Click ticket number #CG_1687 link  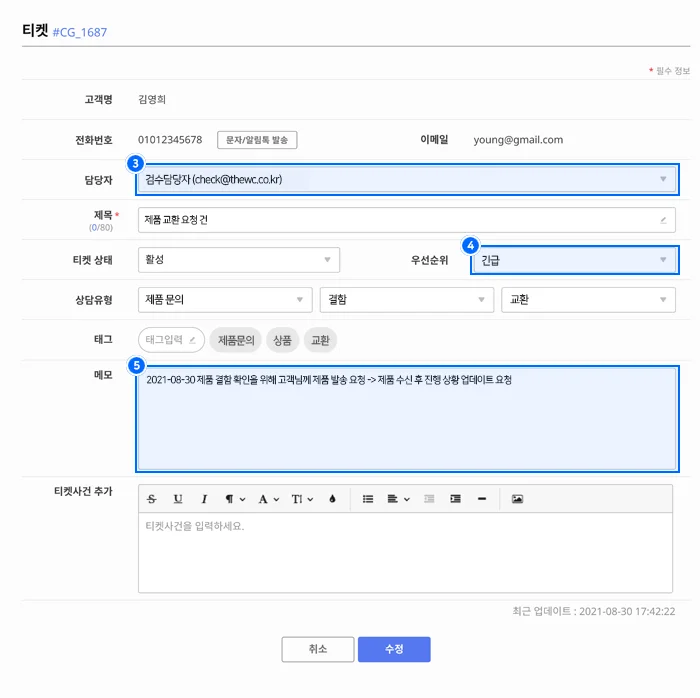[80, 32]
